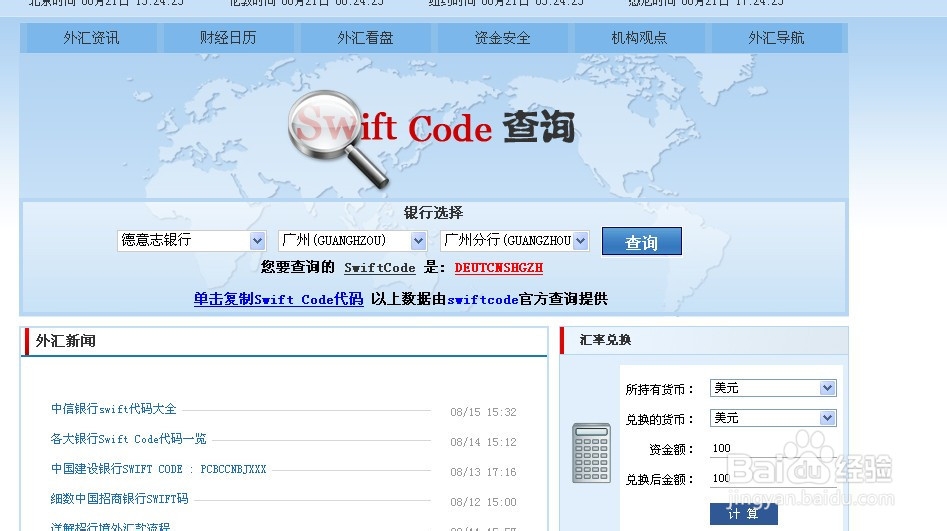Click the calculator icon
This screenshot has width=947, height=531.
591,453
